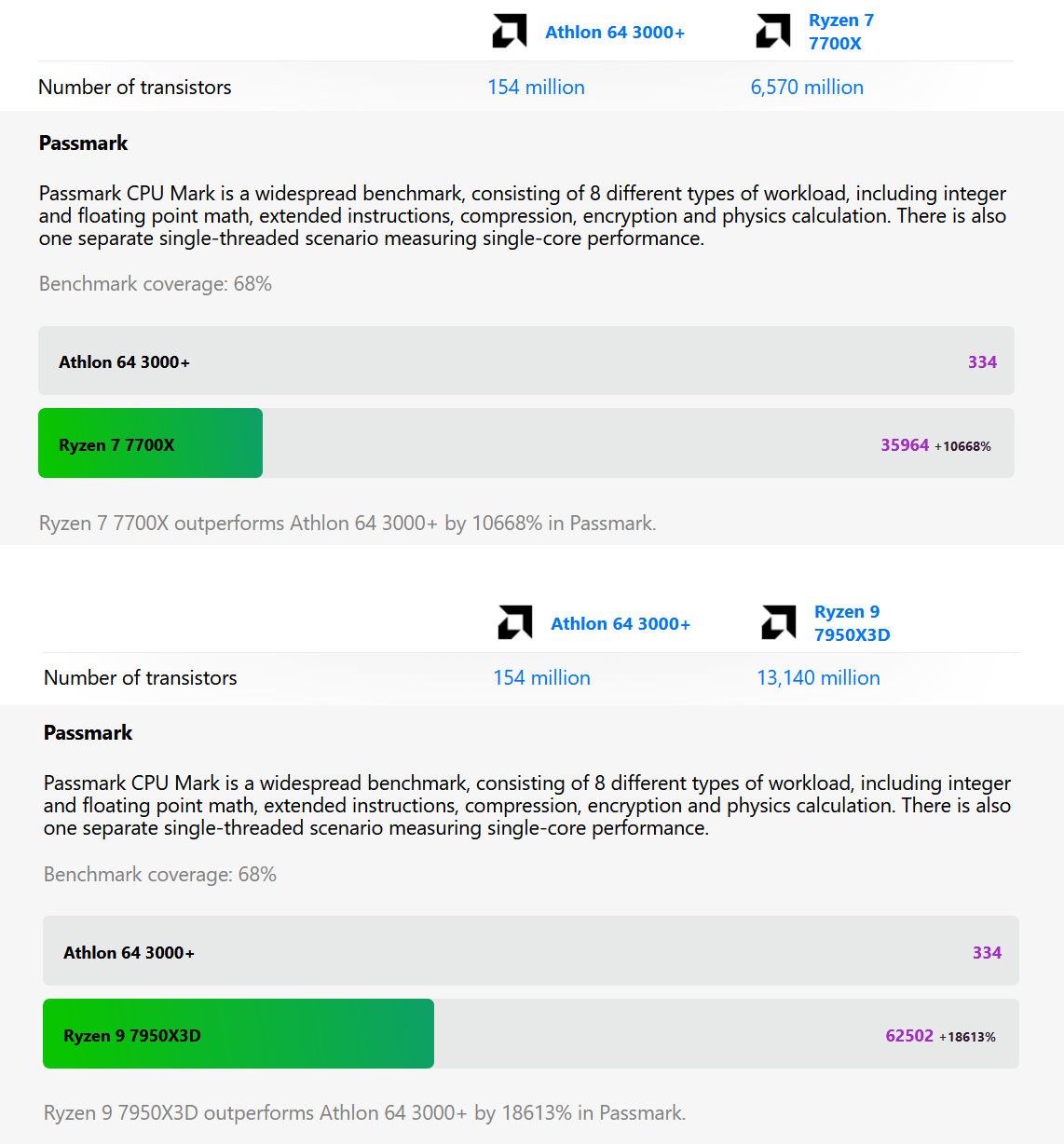Click the AMD logo next to Ryzen 9 7950X3D
This screenshot has width=1064, height=1144.
pos(779,623)
